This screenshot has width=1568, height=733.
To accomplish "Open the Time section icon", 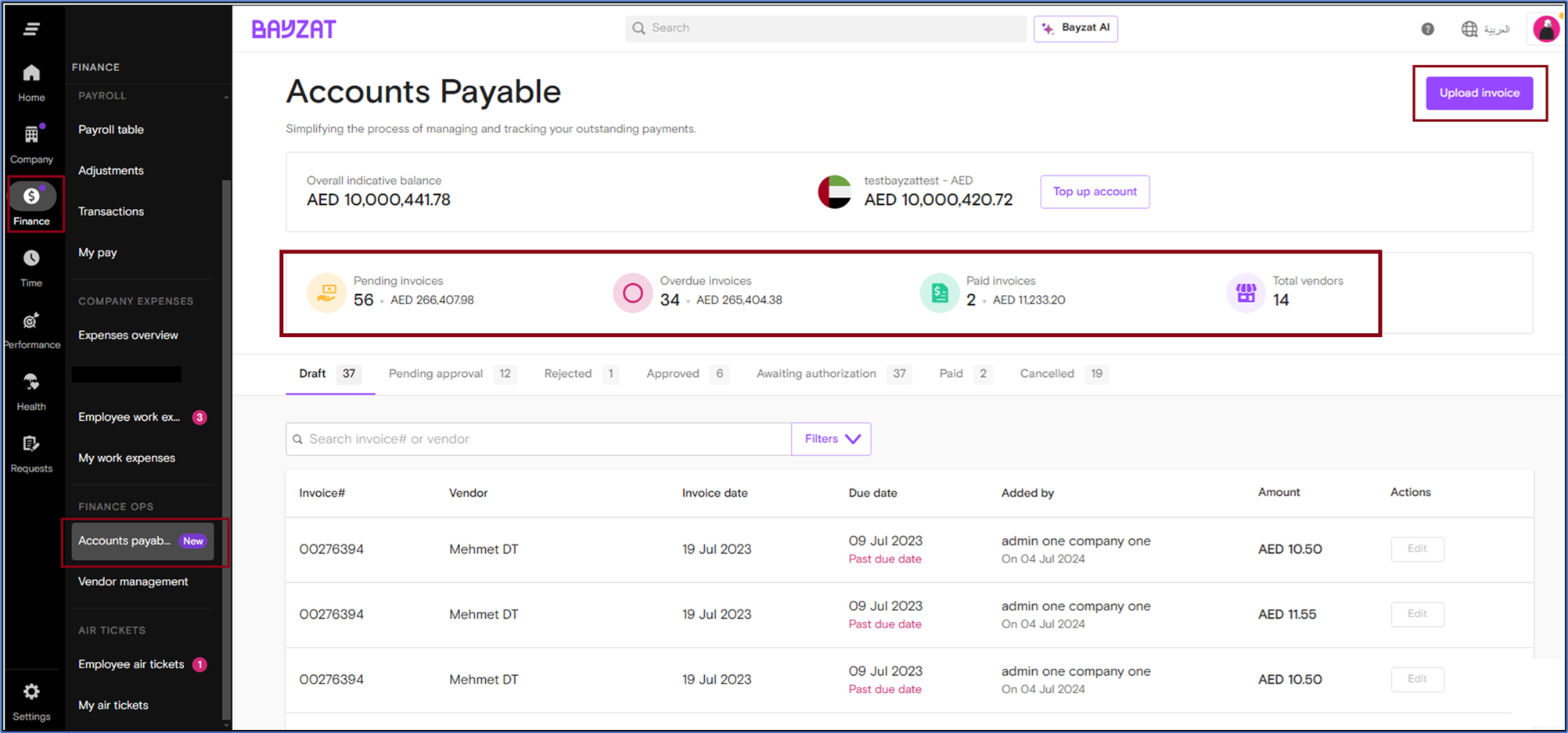I will (31, 268).
